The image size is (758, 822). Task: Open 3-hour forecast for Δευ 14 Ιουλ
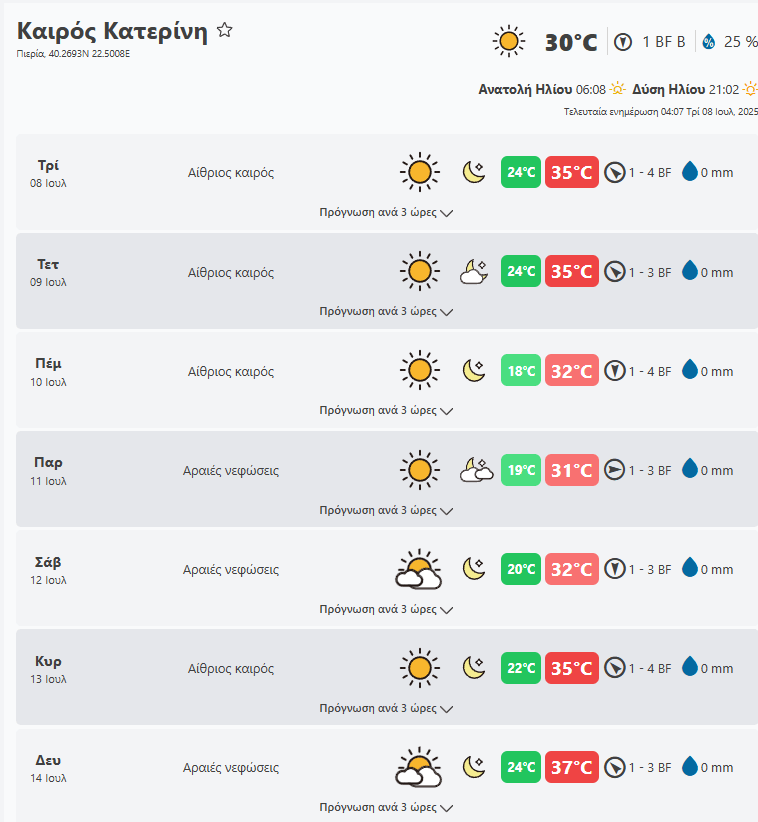[x=386, y=807]
